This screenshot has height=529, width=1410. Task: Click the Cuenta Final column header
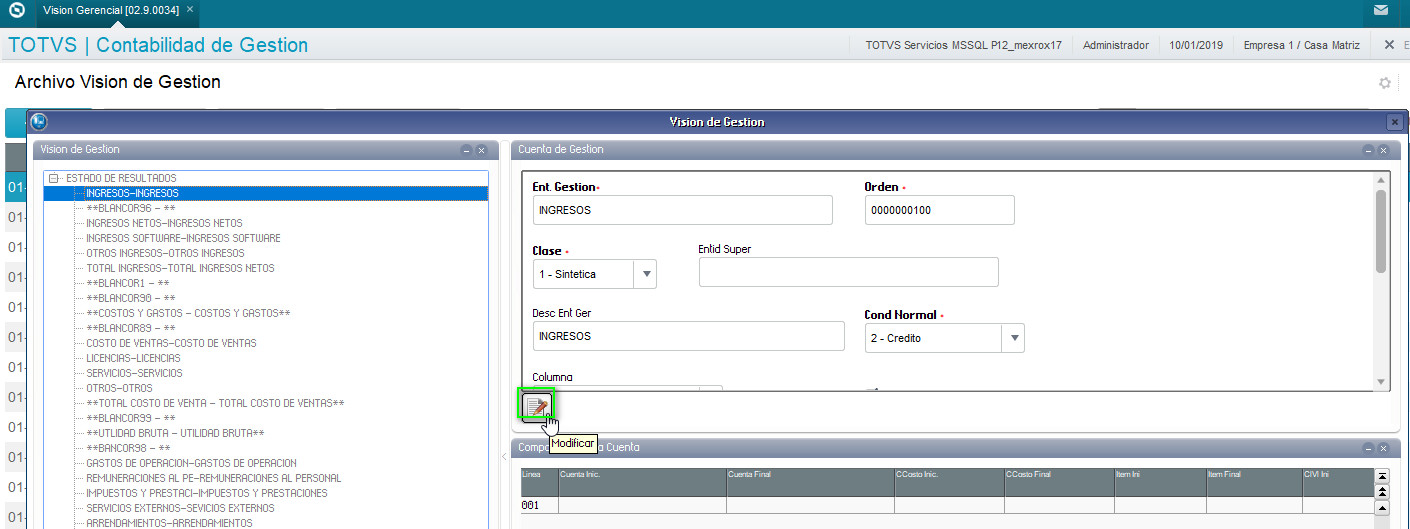[x=810, y=482]
